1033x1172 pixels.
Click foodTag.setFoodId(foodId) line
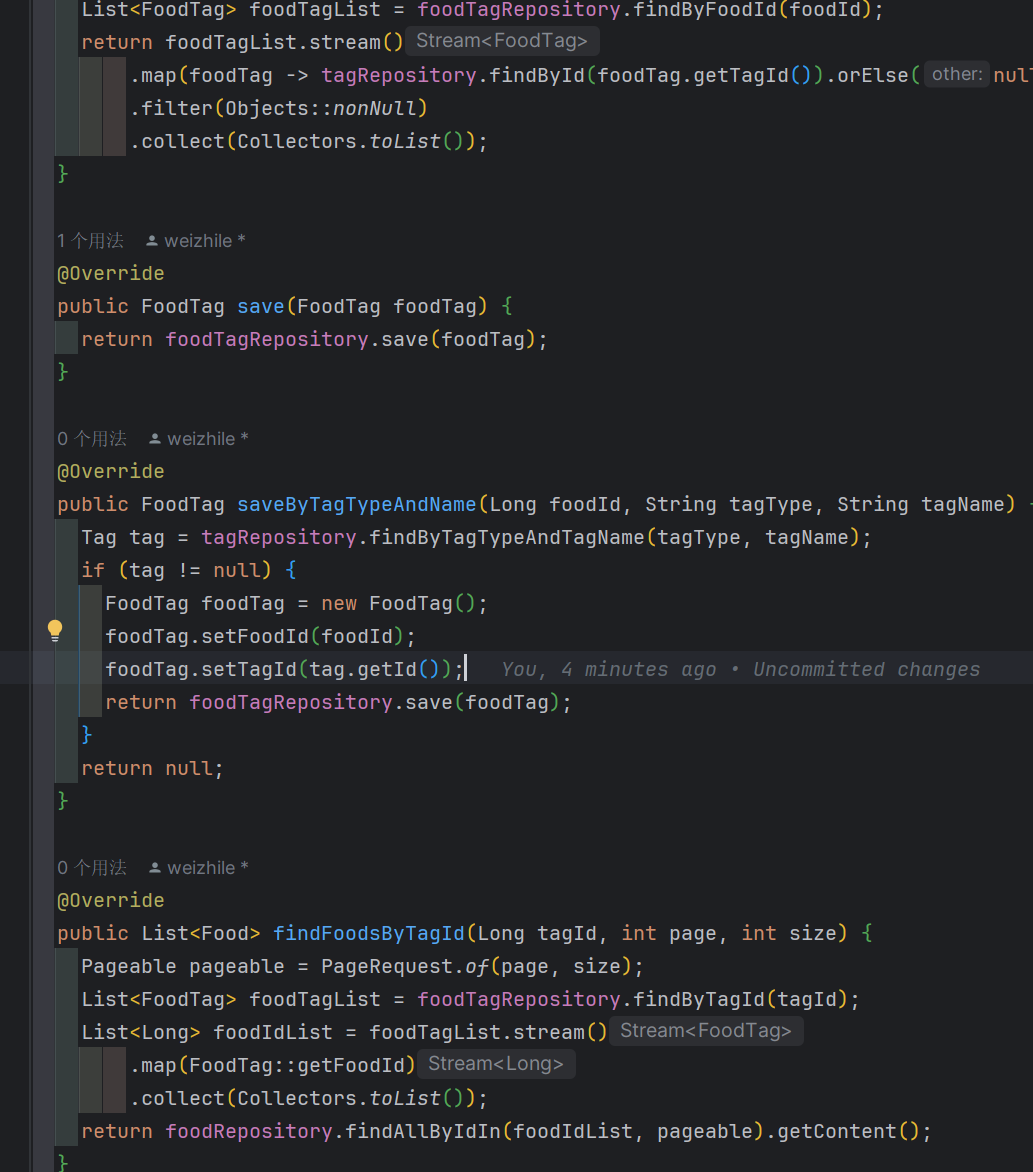[x=260, y=636]
